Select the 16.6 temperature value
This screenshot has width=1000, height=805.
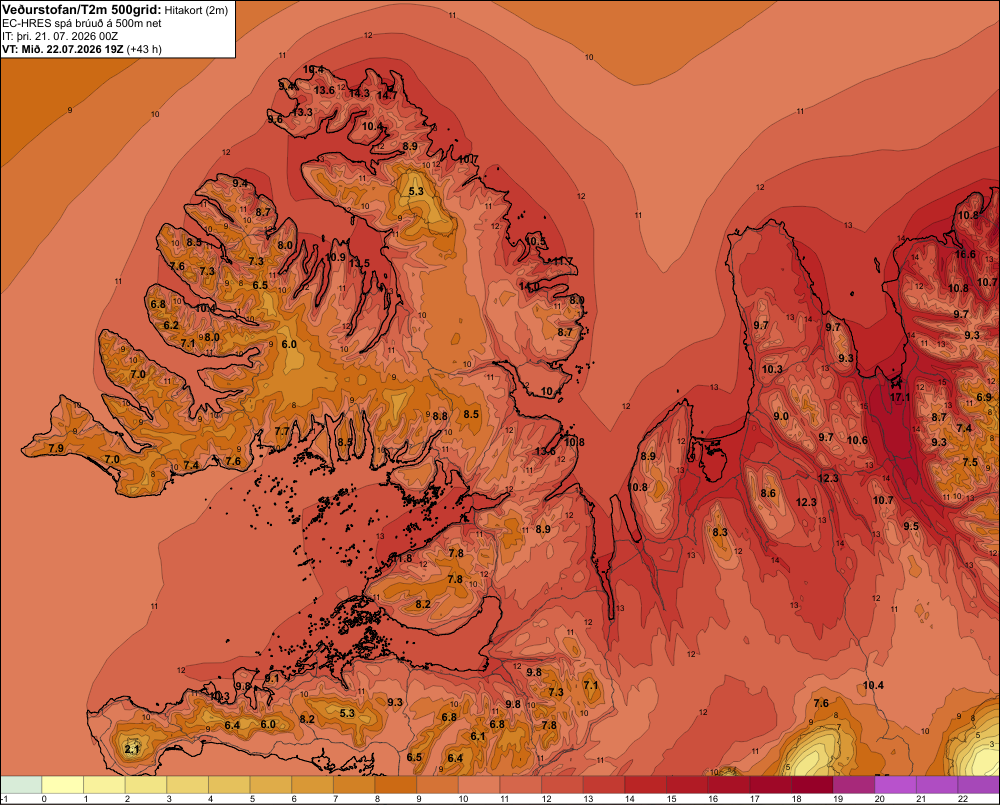tap(965, 254)
